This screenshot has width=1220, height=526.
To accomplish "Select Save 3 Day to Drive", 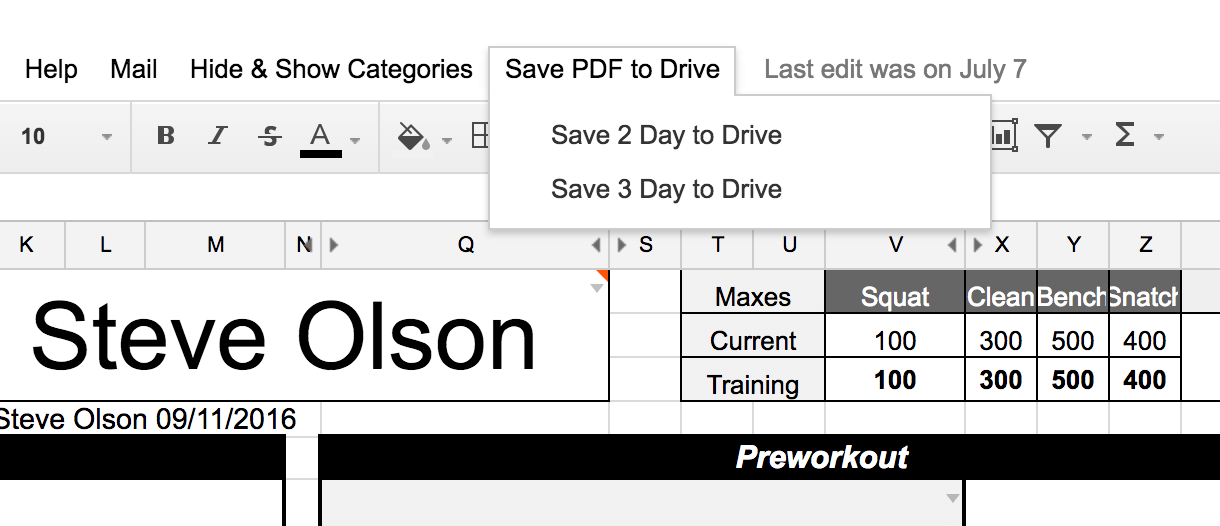I will [666, 189].
